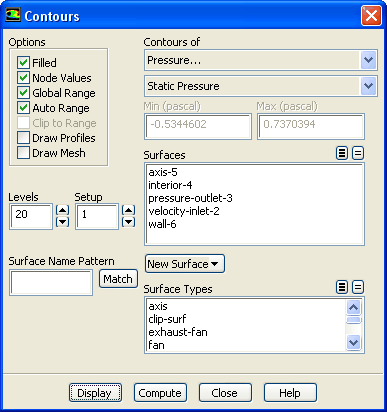Uncheck the Filled option

(x=23, y=63)
